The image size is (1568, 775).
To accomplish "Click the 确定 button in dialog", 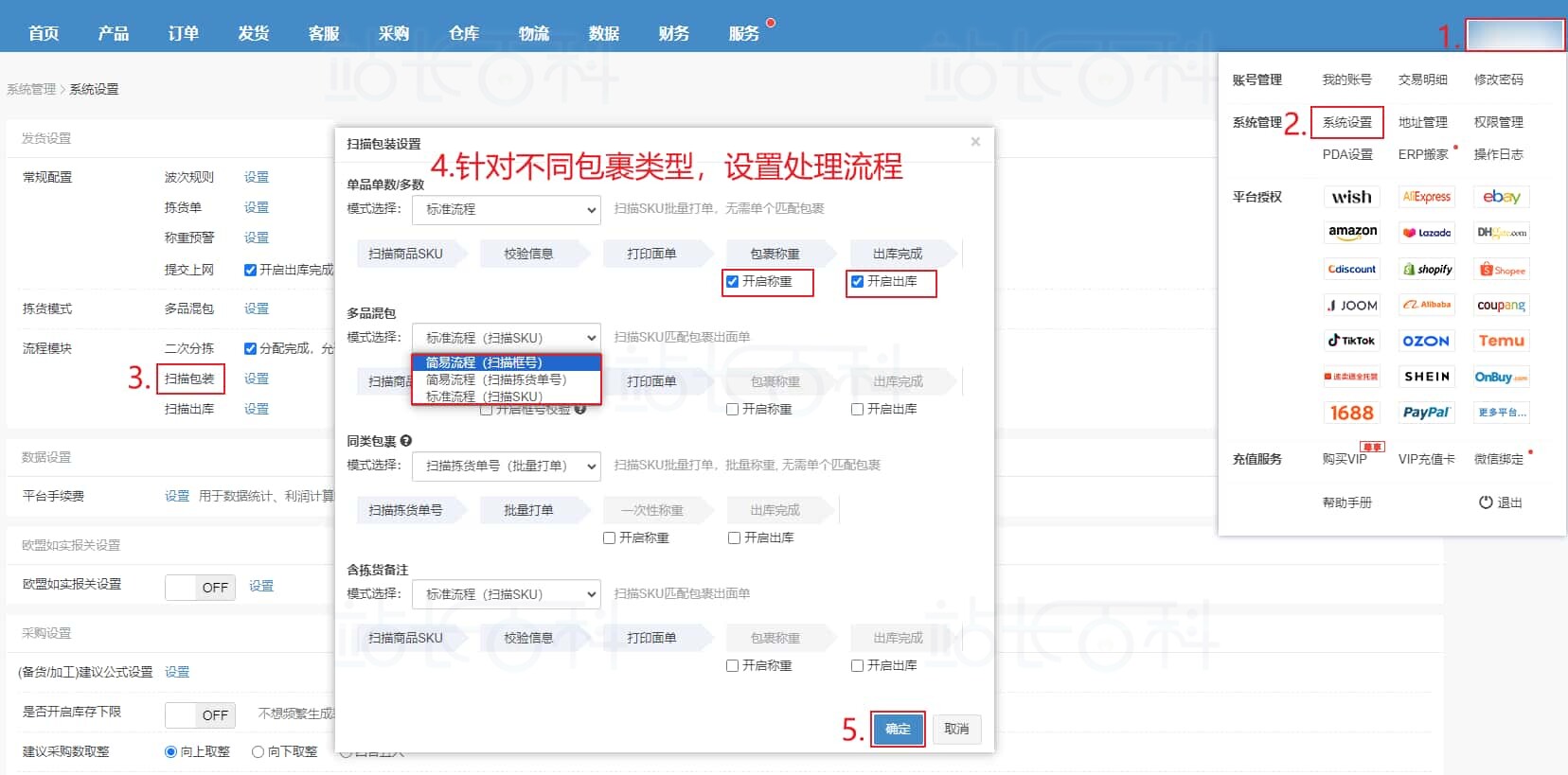I will 898,729.
